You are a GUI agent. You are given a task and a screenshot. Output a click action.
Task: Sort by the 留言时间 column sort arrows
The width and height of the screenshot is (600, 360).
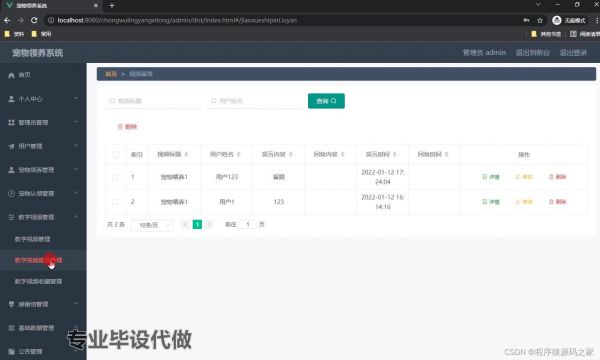395,155
